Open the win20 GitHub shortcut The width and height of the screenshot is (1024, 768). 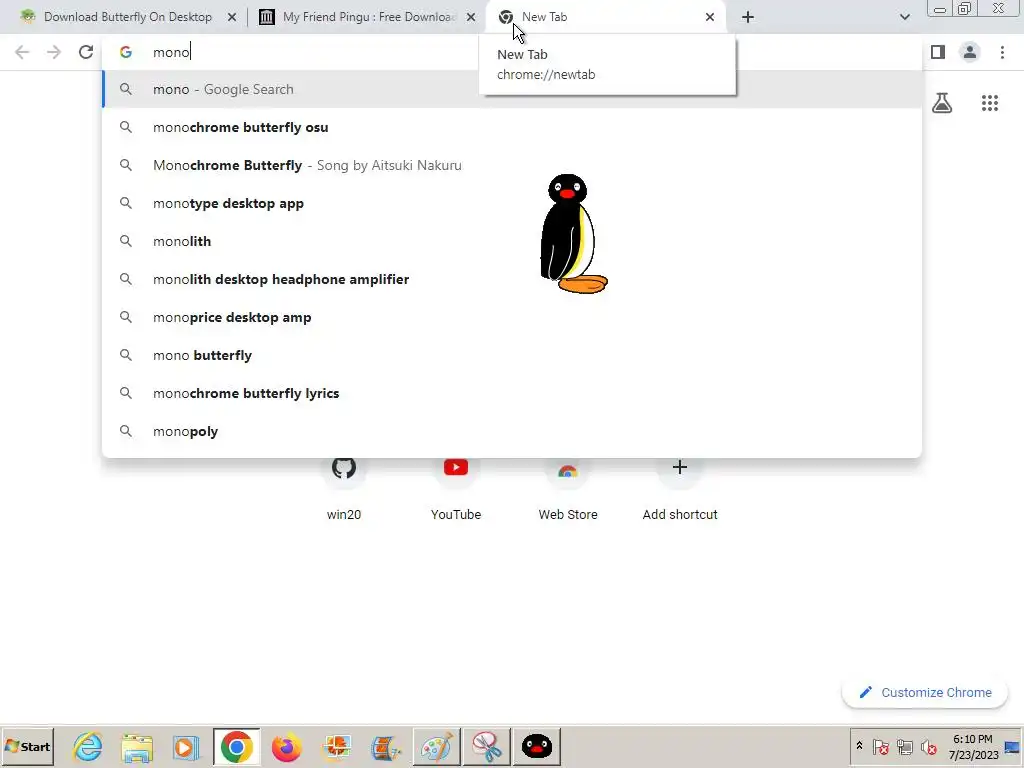pyautogui.click(x=344, y=488)
